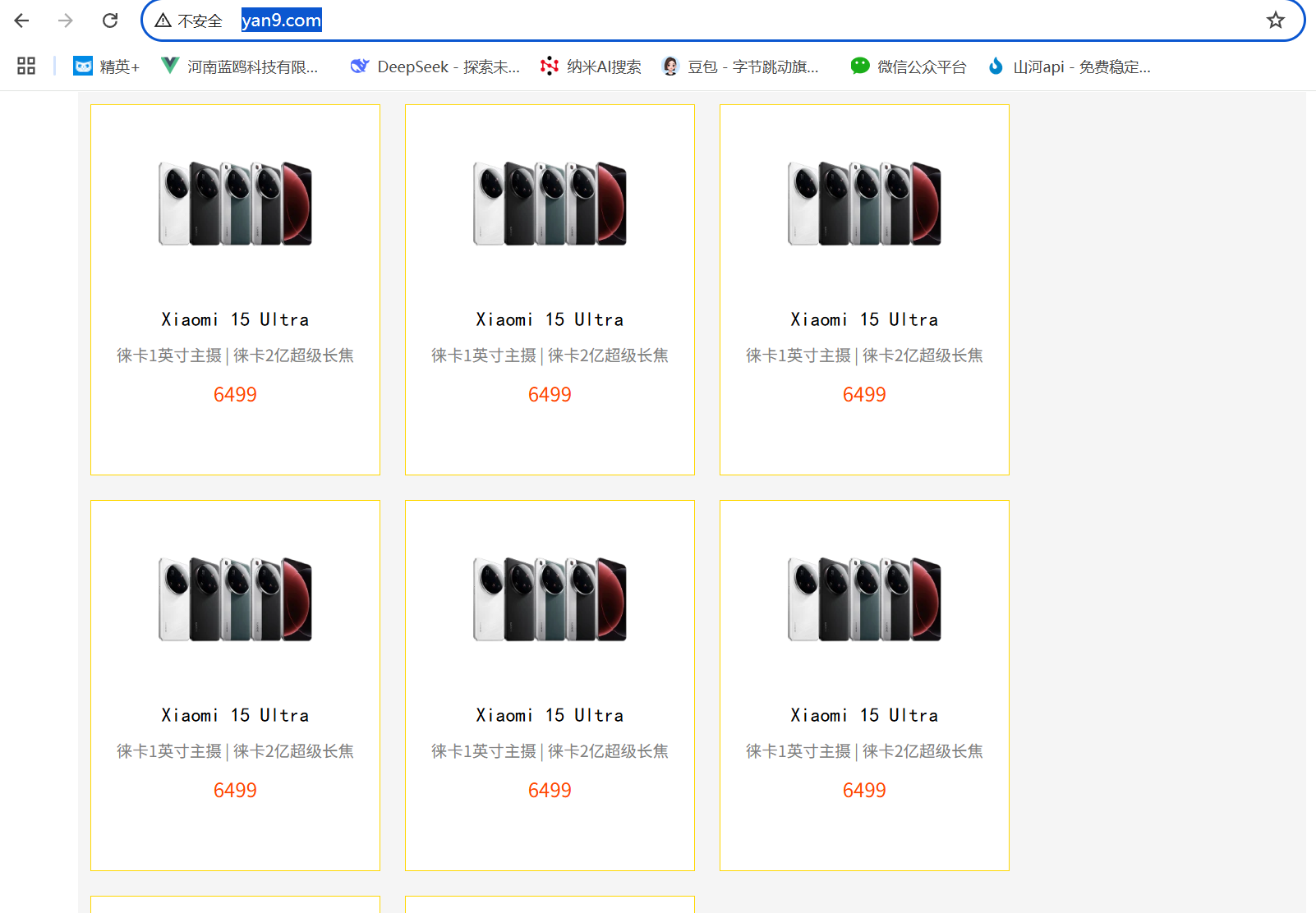The width and height of the screenshot is (1316, 913).
Task: Click Xiaomi 15 Ultra title in top-left card
Action: point(235,319)
